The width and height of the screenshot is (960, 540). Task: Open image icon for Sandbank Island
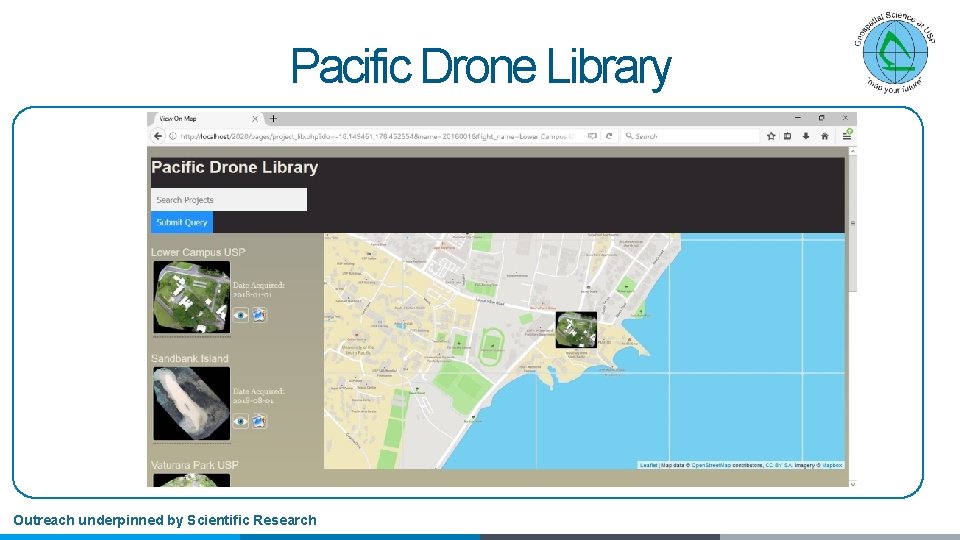coord(260,421)
